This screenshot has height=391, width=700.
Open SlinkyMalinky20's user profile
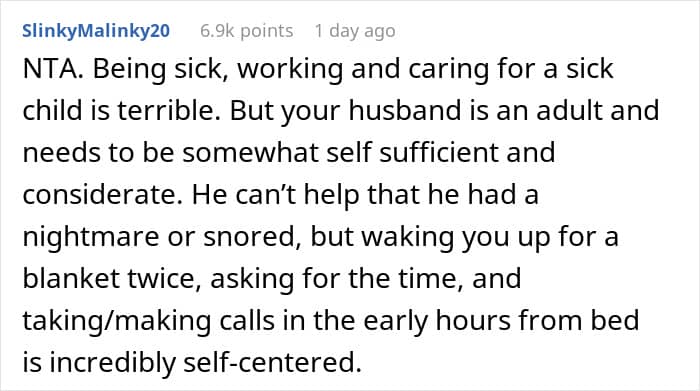point(96,31)
